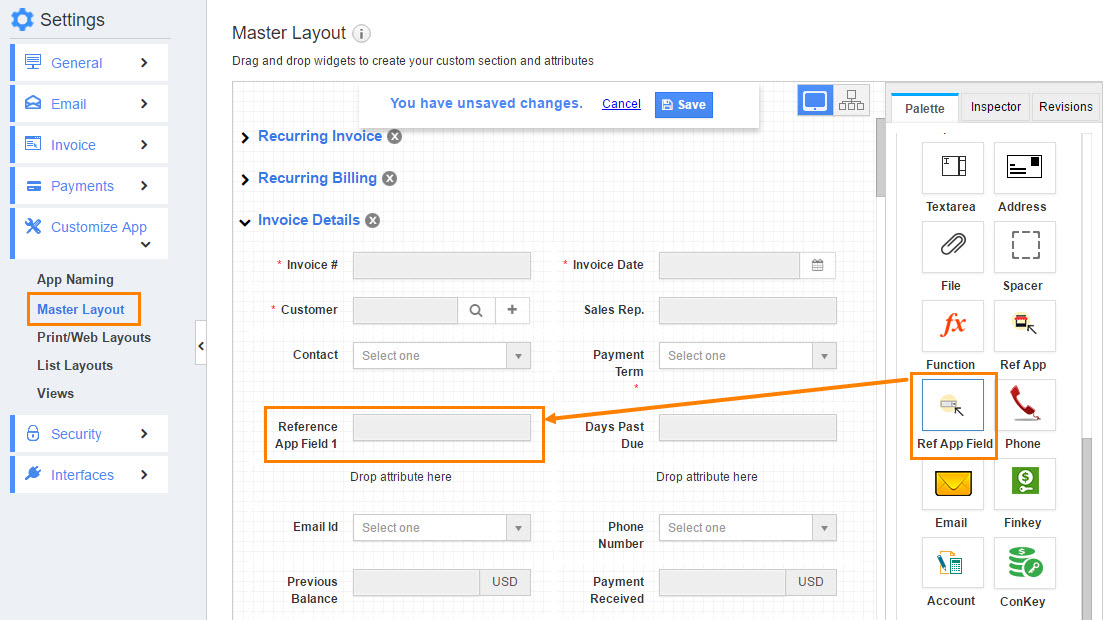The image size is (1103, 620).
Task: Remove the Recurring Invoice section
Action: pos(395,137)
